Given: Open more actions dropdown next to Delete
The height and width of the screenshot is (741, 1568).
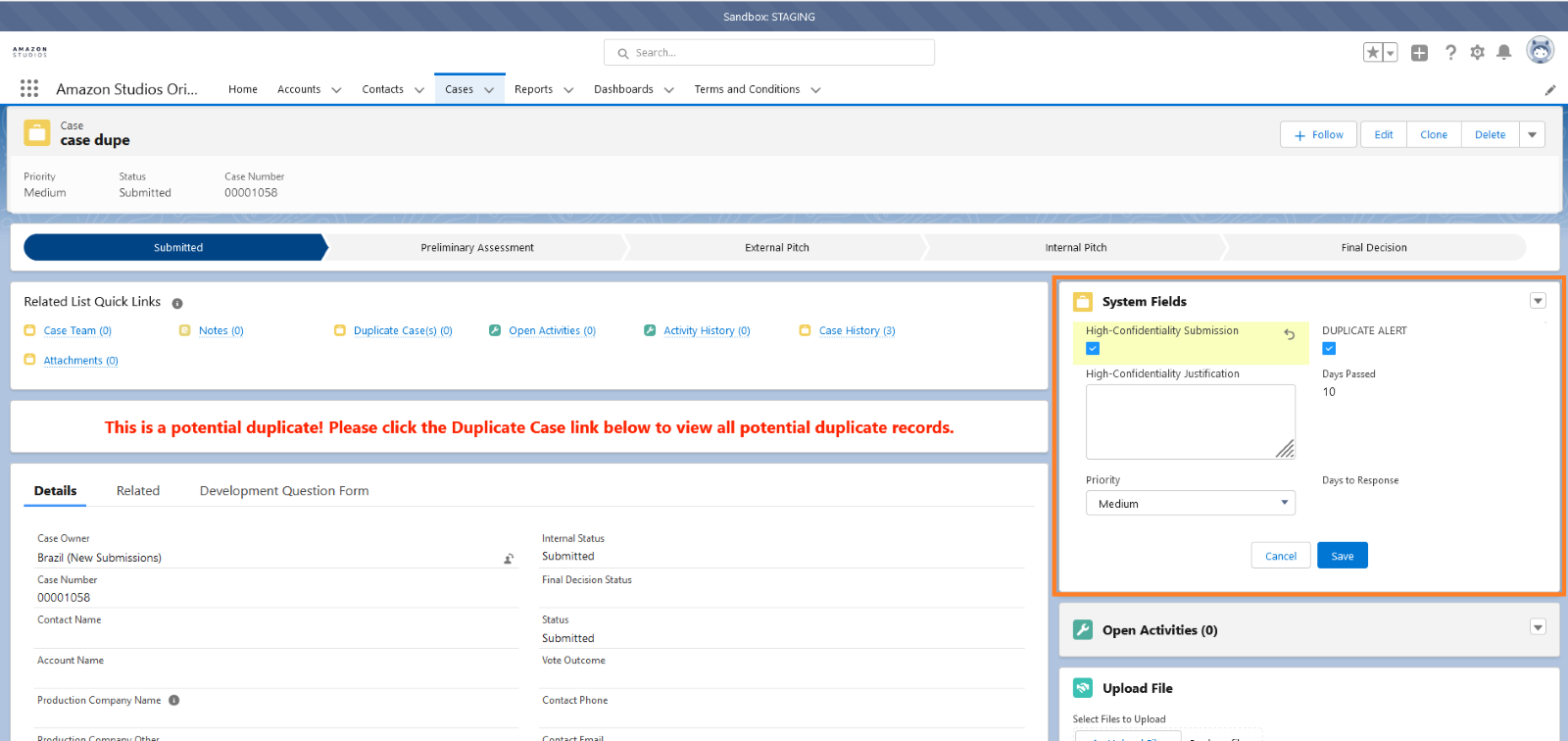Looking at the screenshot, I should click(x=1533, y=134).
